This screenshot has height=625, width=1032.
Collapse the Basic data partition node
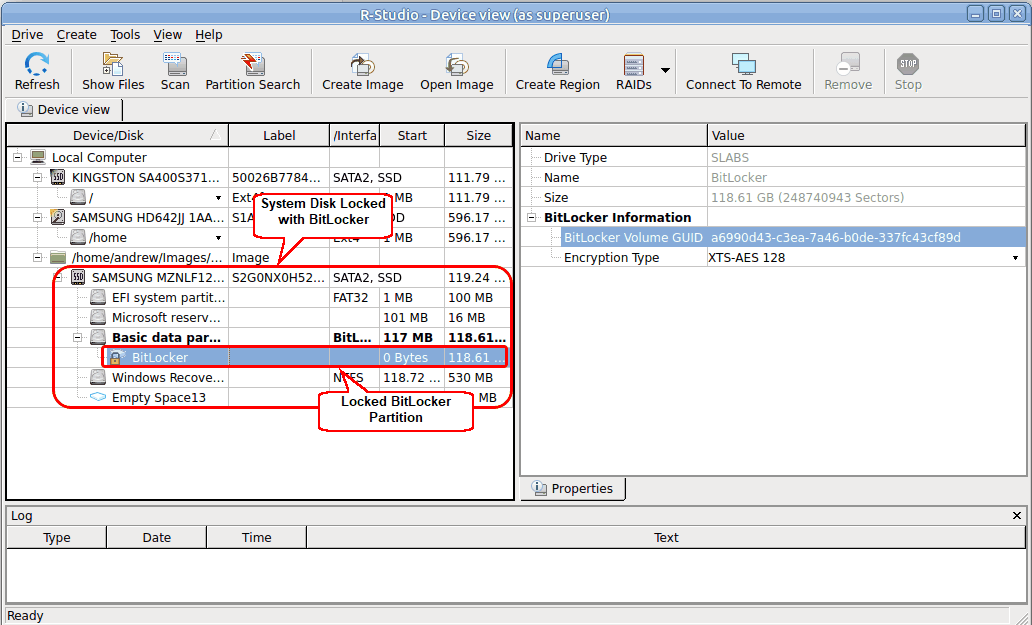tap(78, 338)
